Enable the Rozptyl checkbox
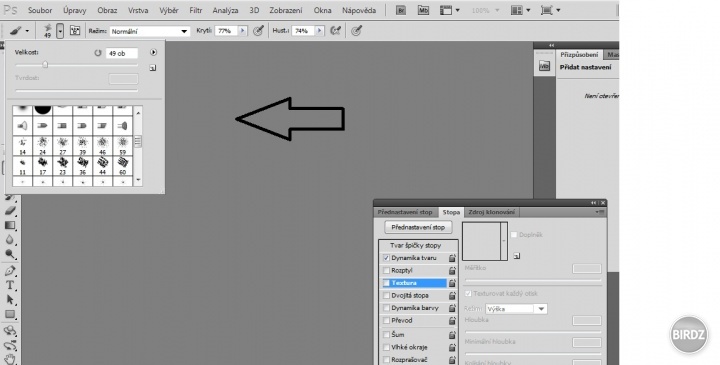 point(386,270)
